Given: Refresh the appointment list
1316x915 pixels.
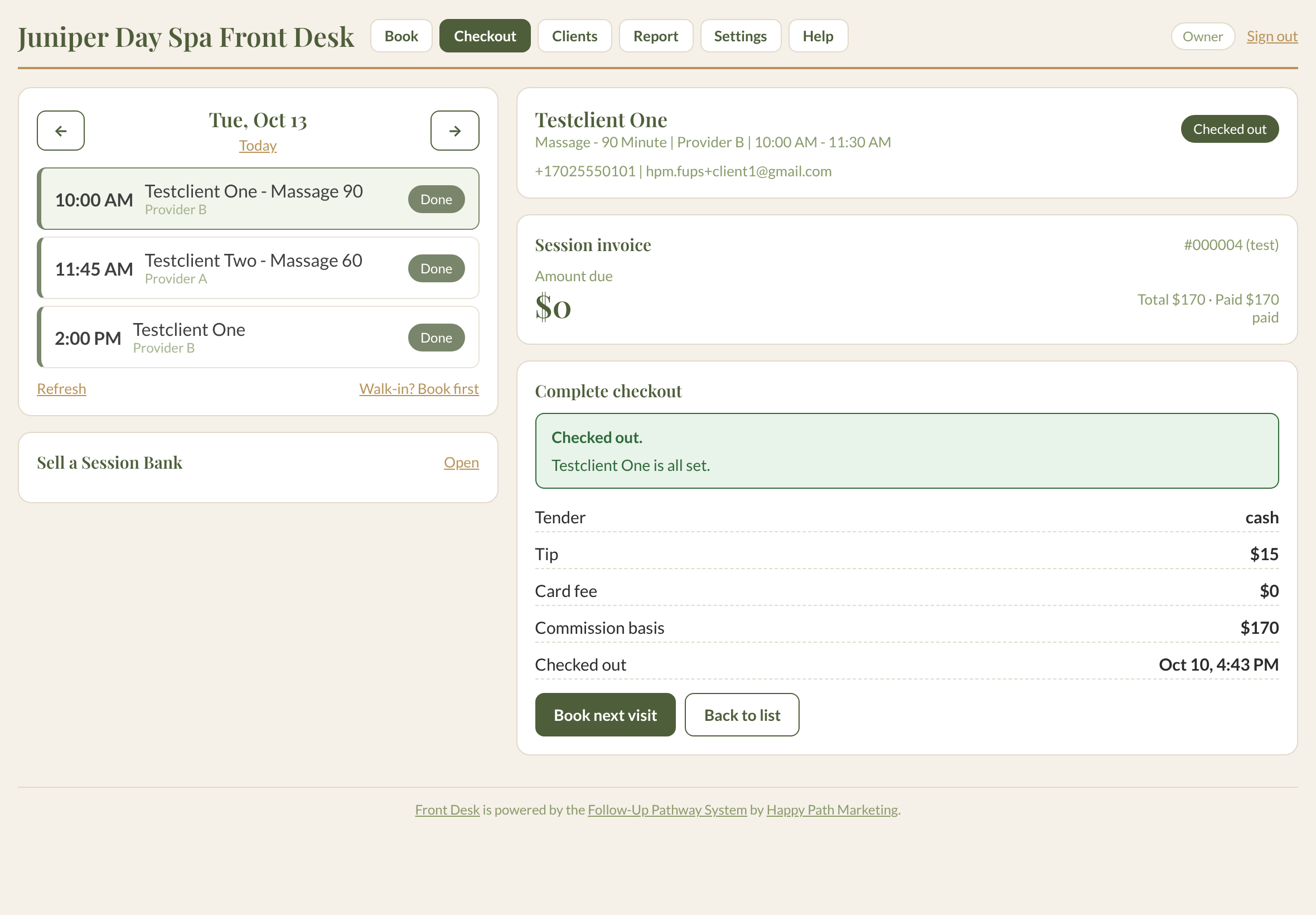Looking at the screenshot, I should coord(61,389).
